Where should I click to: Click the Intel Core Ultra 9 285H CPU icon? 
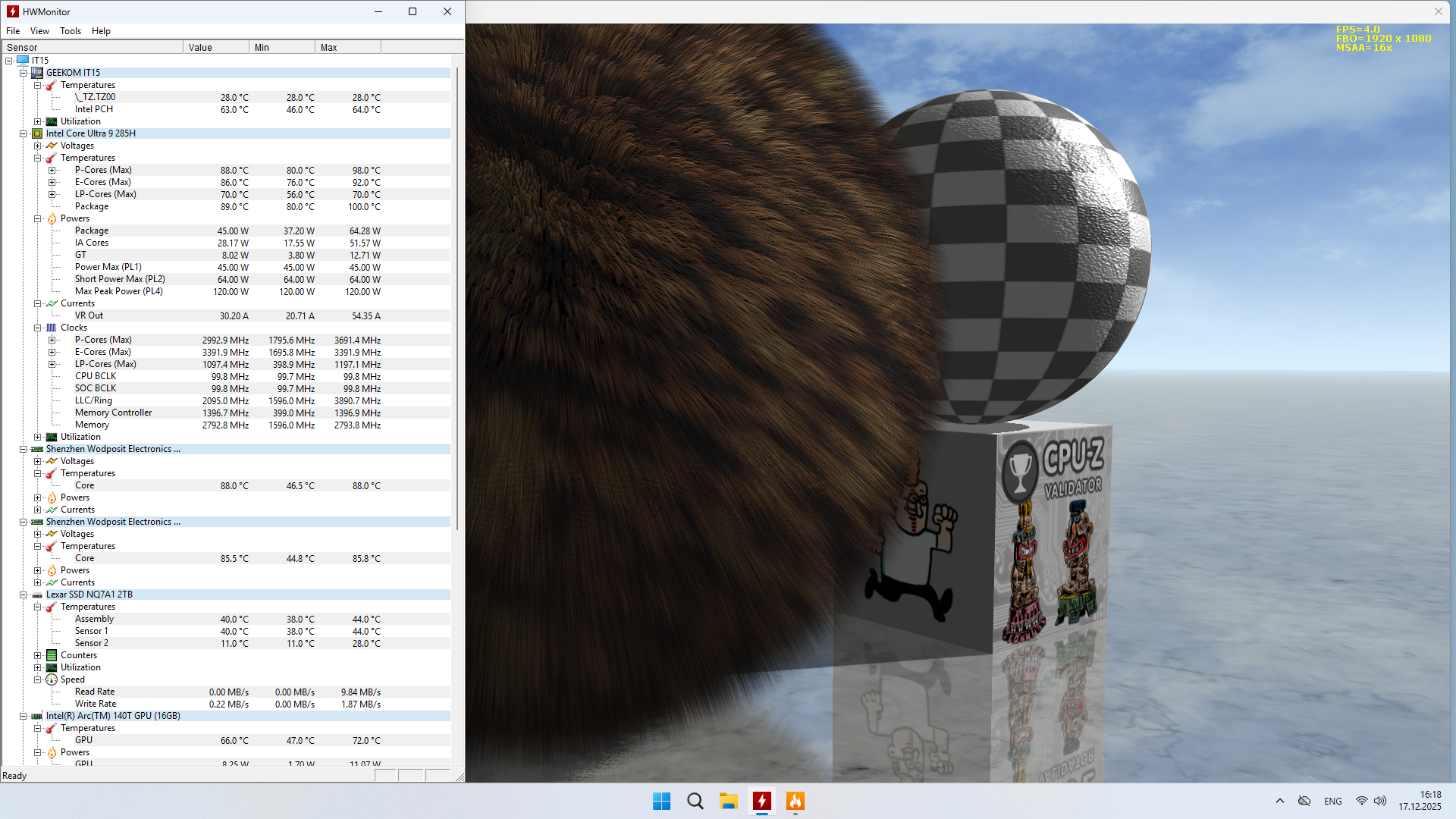37,133
